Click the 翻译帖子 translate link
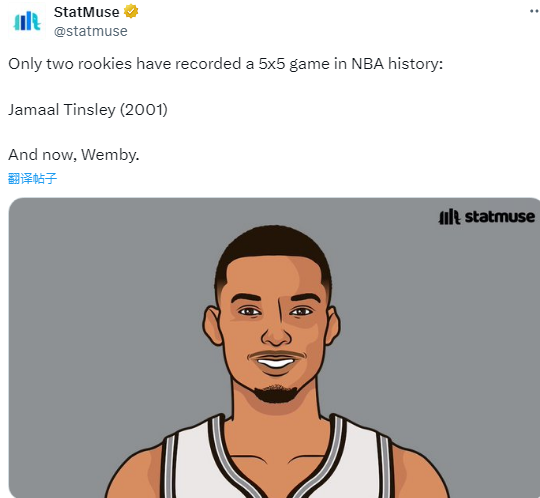 pos(32,178)
